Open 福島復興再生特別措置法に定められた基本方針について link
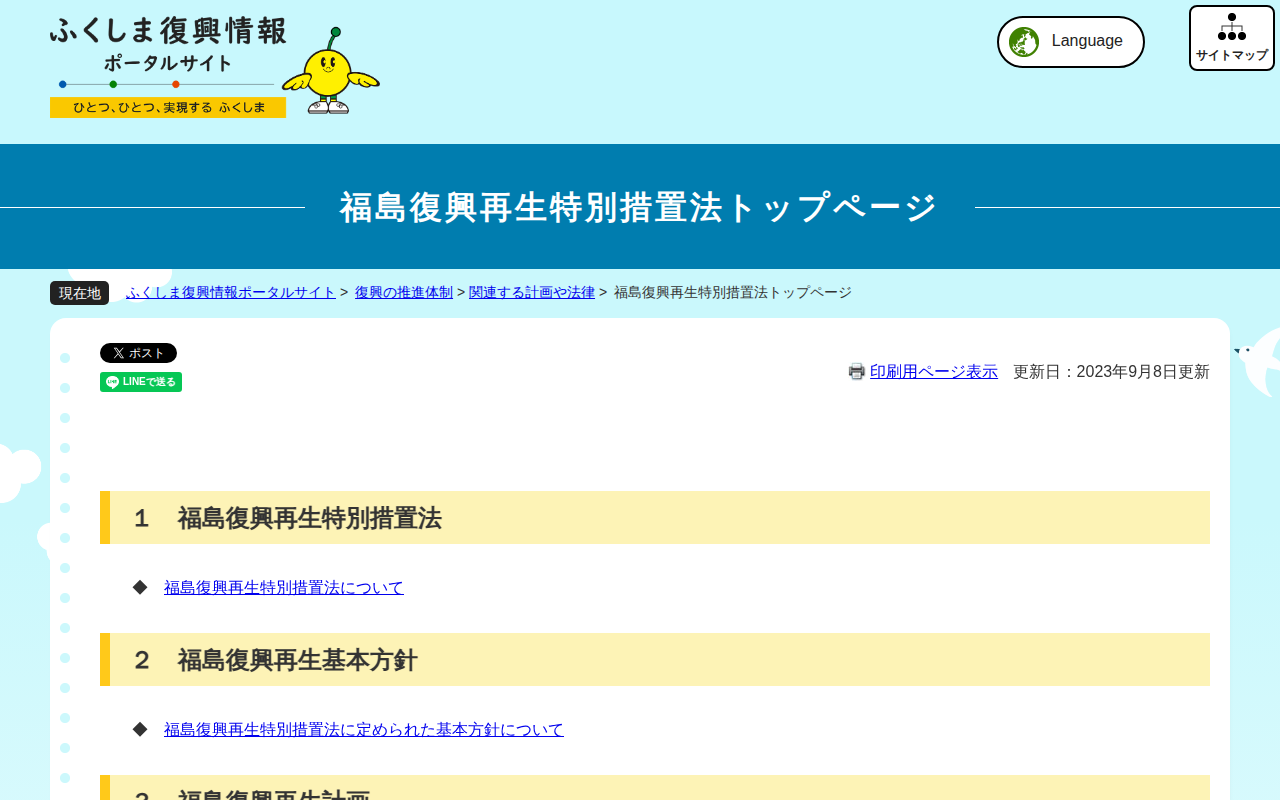 (364, 730)
